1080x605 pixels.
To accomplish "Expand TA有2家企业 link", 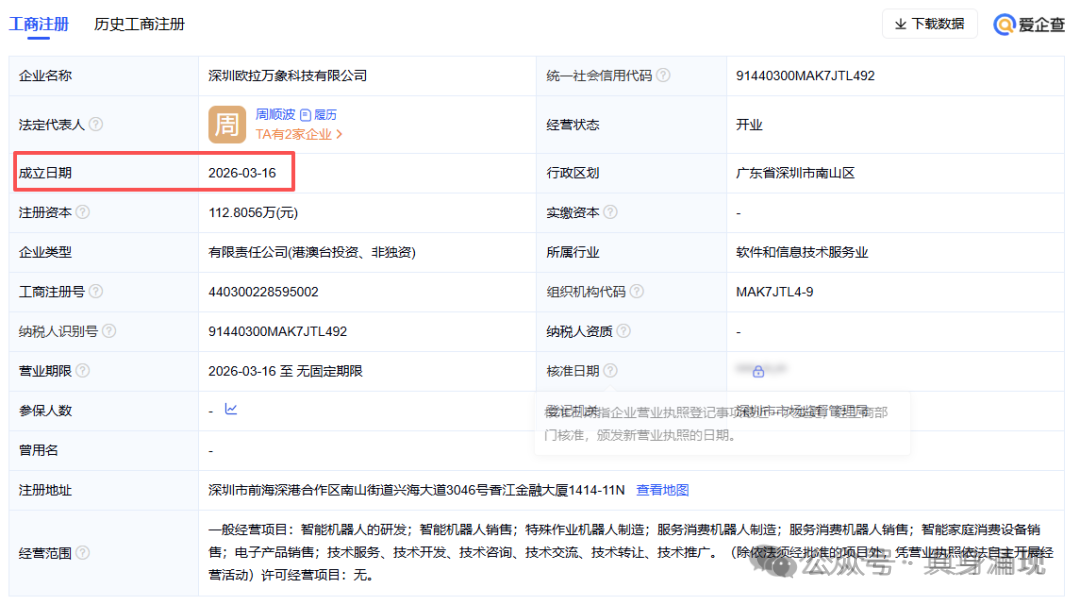I will pyautogui.click(x=299, y=134).
